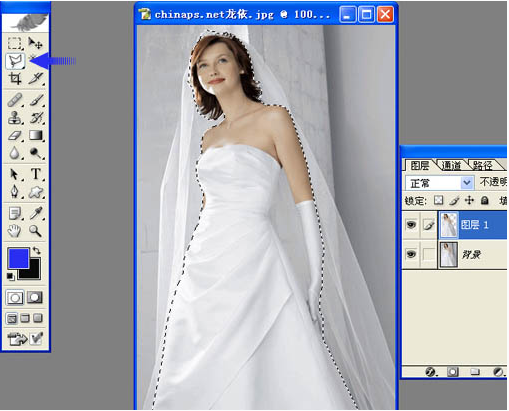Select the 图层 1 layer thumbnail
Screen dimensions: 509x411
[x=449, y=225]
